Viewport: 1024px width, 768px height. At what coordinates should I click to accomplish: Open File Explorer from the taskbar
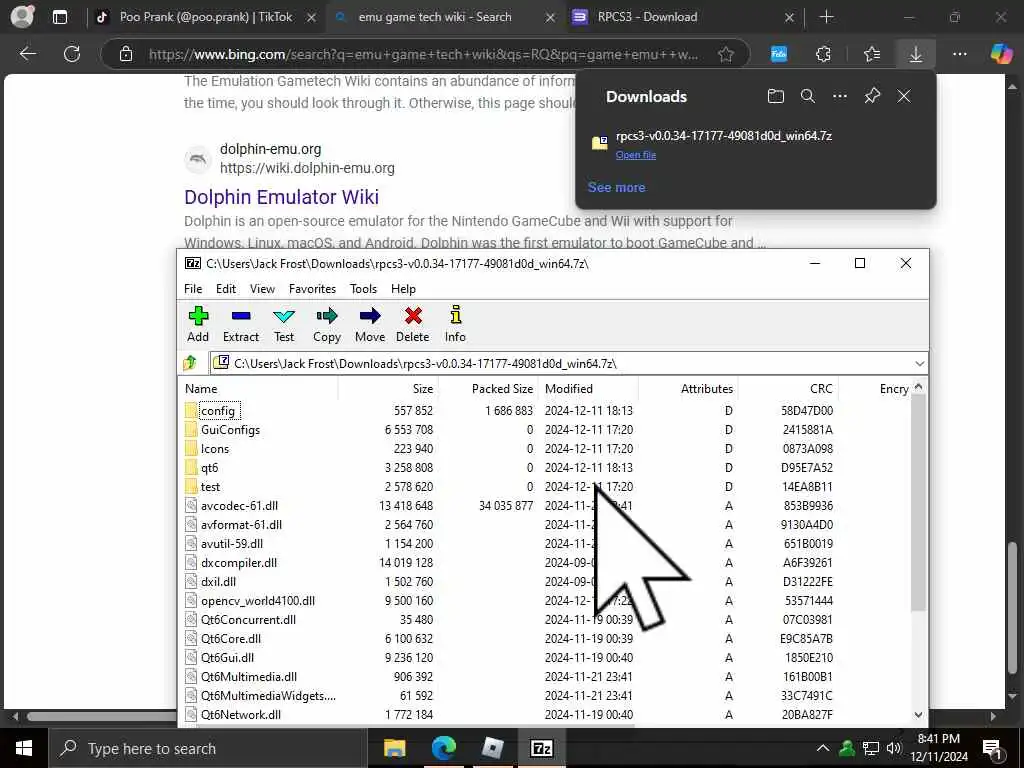pos(394,748)
